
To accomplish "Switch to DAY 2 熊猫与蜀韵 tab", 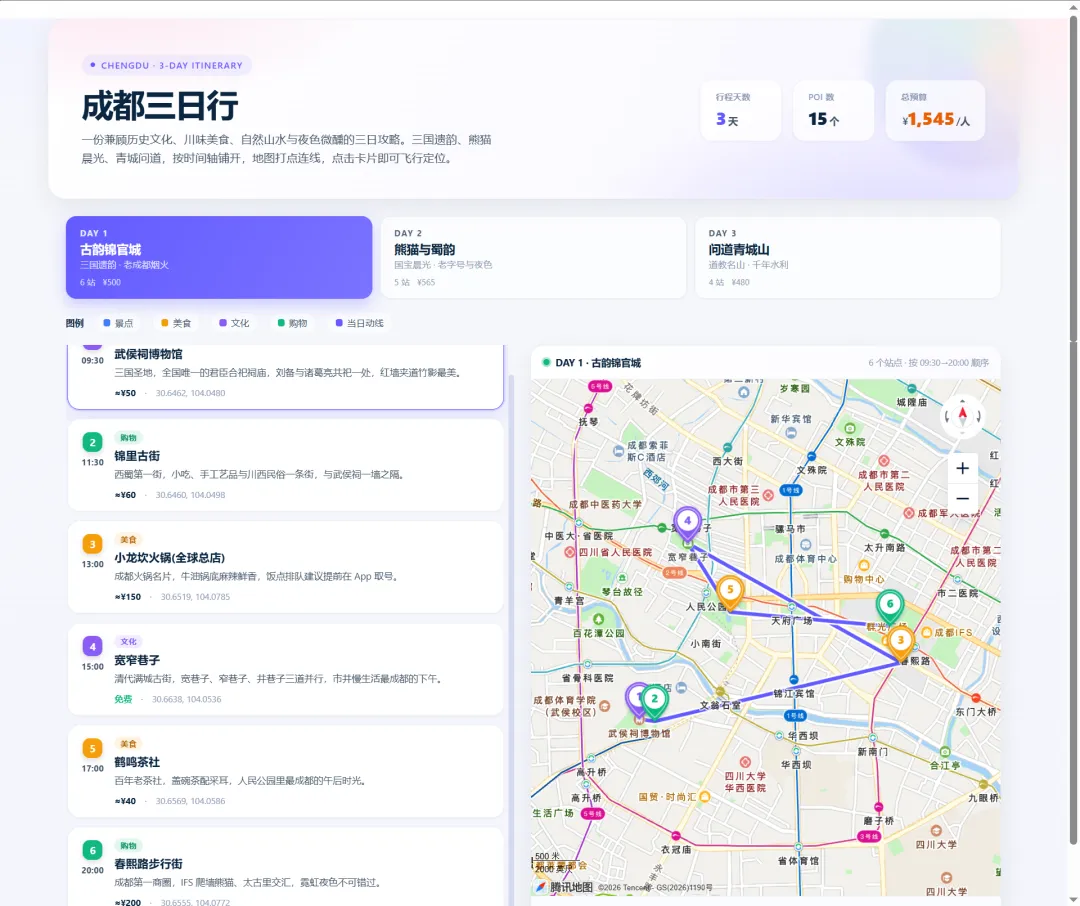I will coord(533,257).
